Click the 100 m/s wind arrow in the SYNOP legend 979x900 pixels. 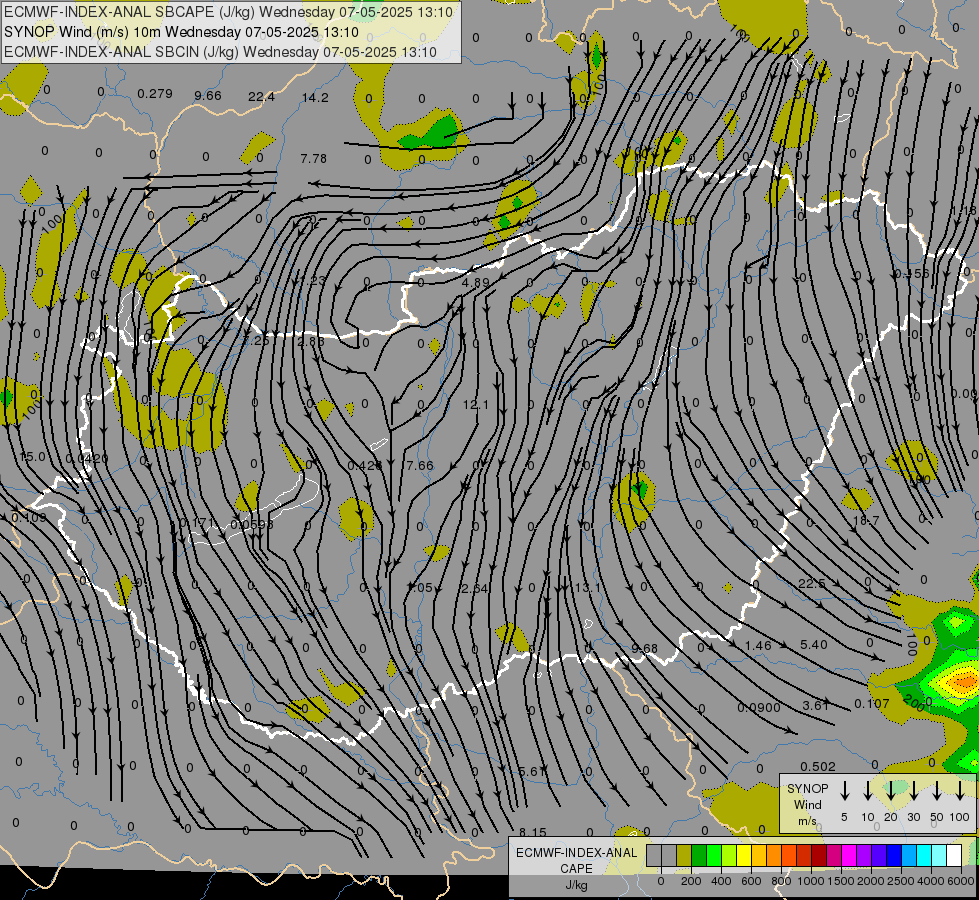point(960,790)
